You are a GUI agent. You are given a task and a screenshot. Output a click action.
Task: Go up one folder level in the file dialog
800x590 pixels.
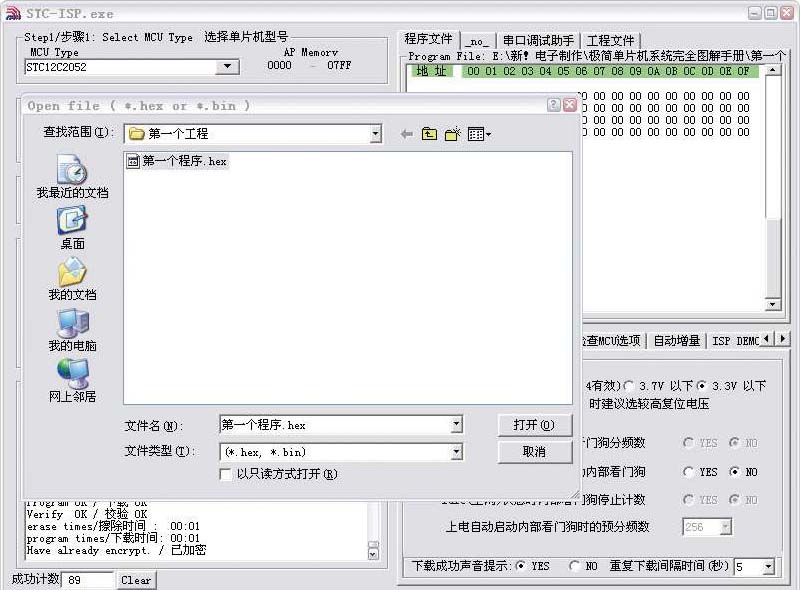pos(429,134)
